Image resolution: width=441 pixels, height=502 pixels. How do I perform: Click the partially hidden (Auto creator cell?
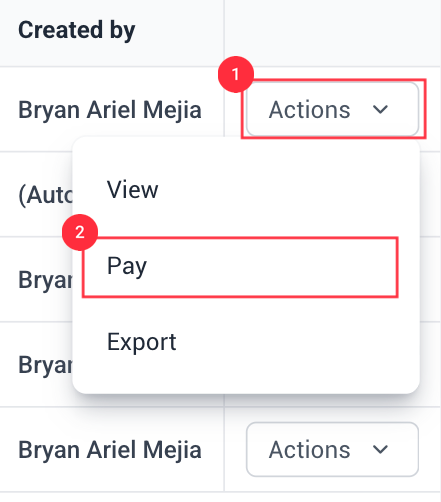[x=45, y=195]
